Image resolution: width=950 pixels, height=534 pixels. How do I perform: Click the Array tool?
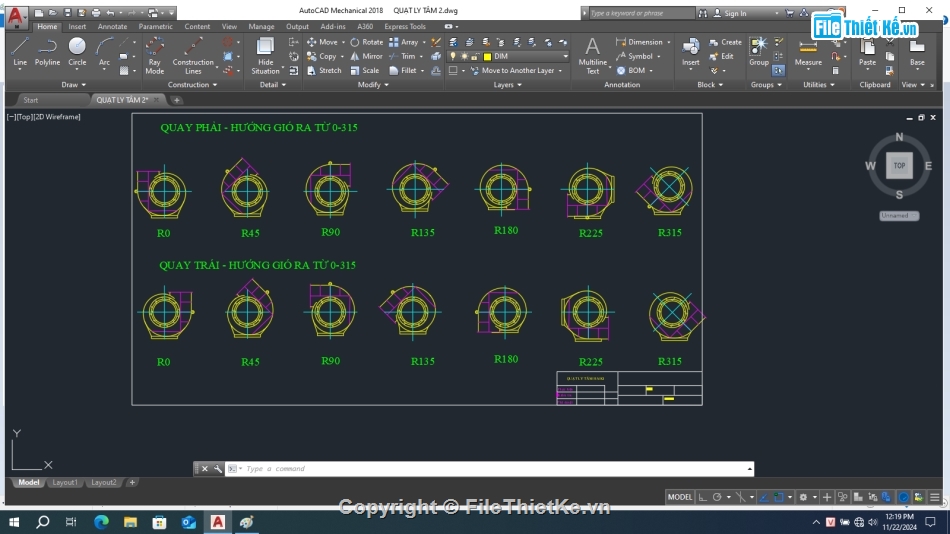tap(404, 42)
